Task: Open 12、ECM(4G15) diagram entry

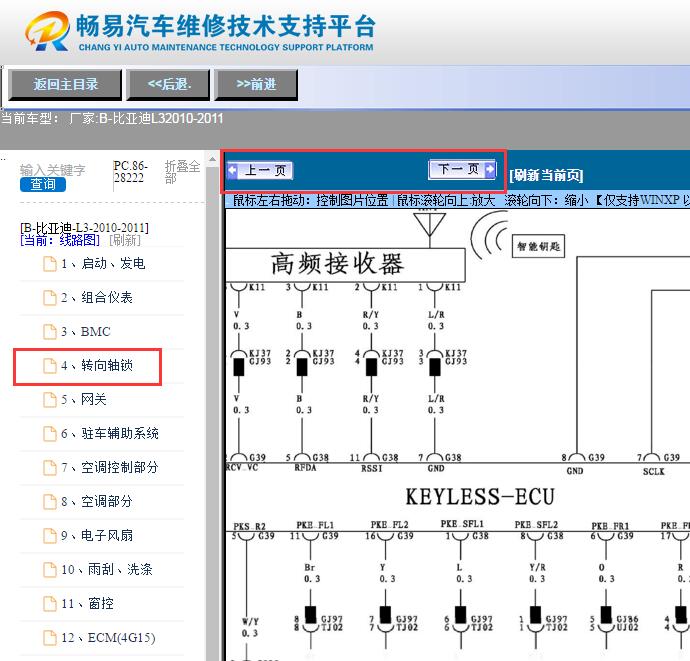Action: point(108,638)
